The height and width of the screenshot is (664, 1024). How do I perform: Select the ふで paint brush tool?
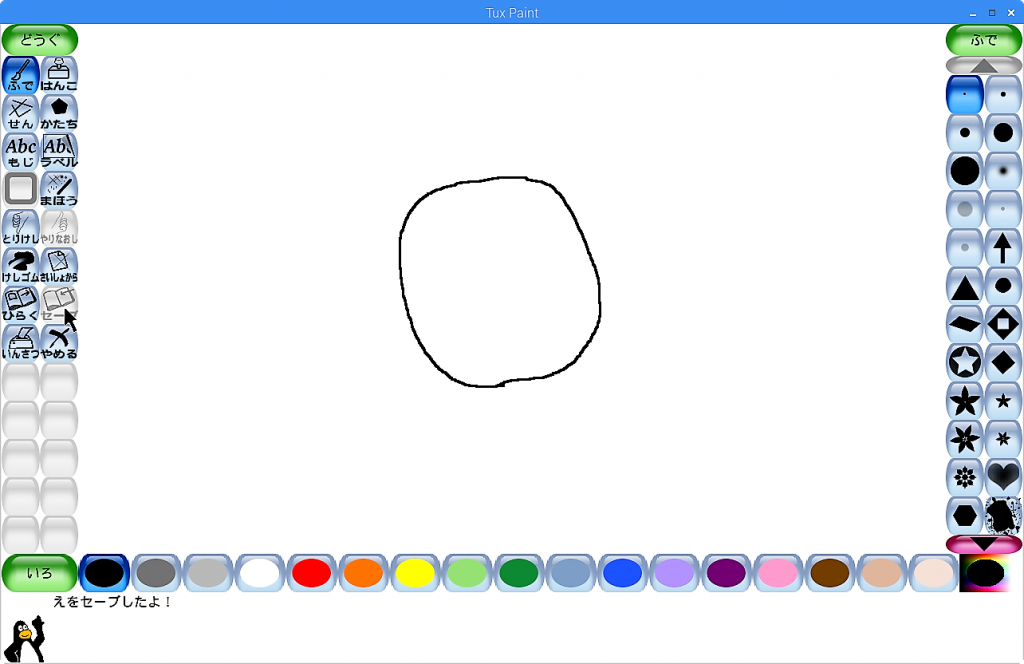pos(20,75)
